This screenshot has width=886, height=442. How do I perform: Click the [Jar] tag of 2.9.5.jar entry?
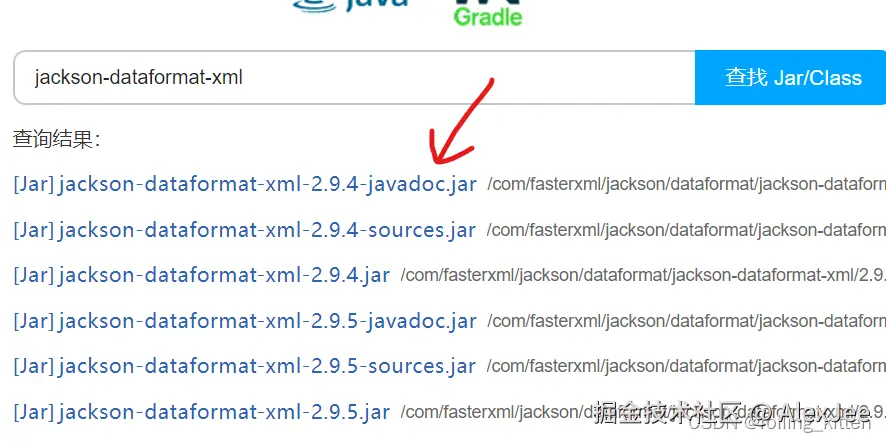point(34,412)
